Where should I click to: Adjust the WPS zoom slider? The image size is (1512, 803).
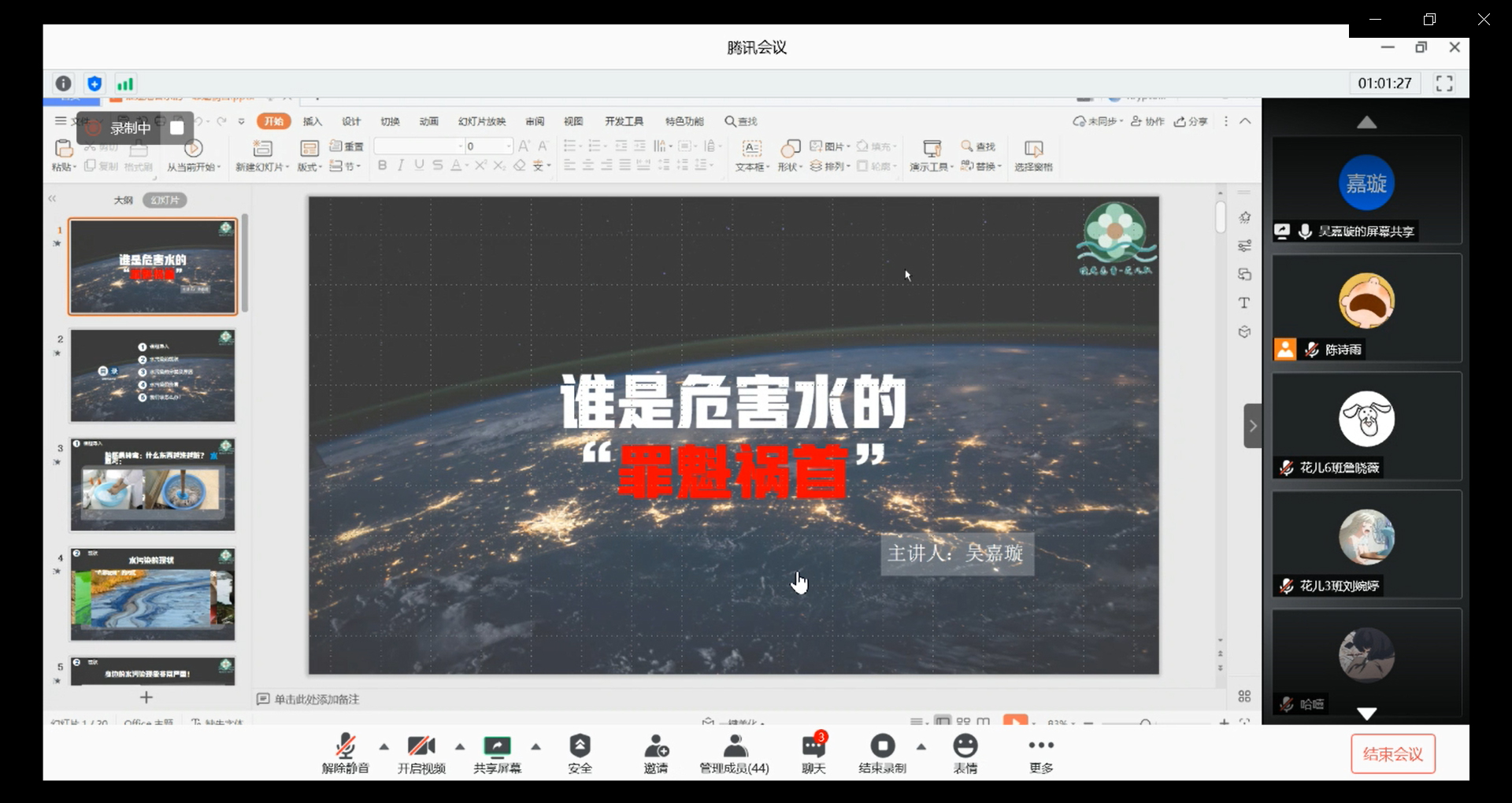point(1145,722)
